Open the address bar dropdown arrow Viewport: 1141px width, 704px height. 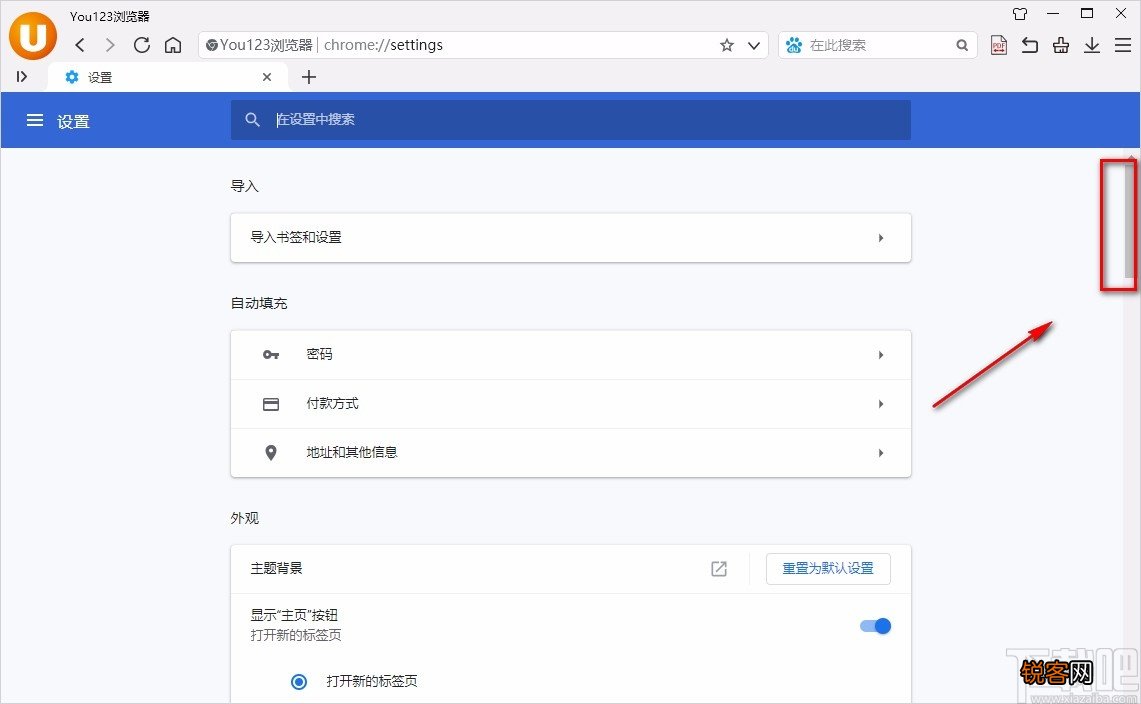click(x=754, y=45)
